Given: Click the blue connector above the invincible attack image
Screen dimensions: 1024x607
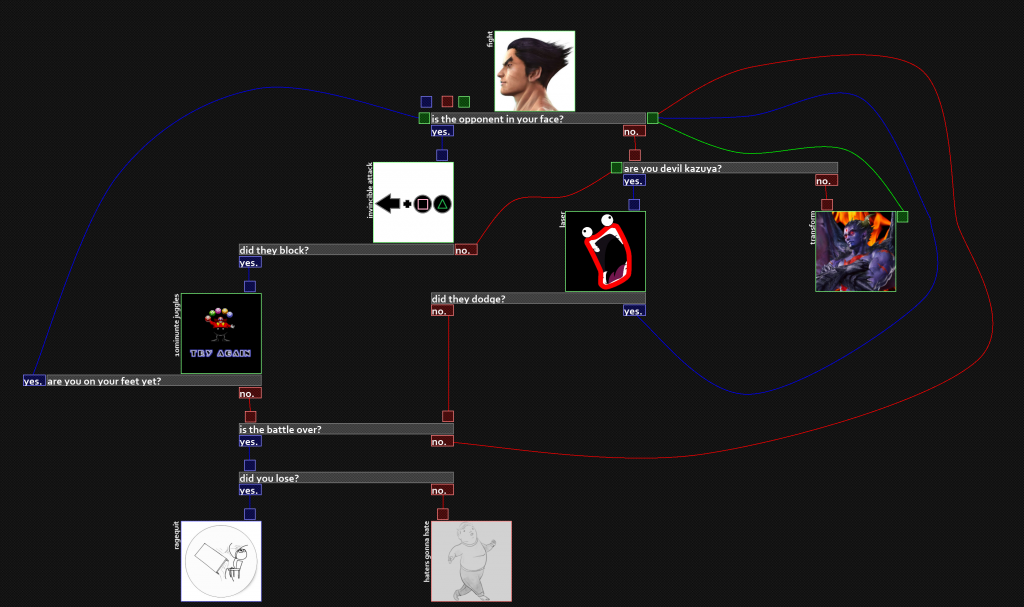Looking at the screenshot, I should (x=442, y=156).
